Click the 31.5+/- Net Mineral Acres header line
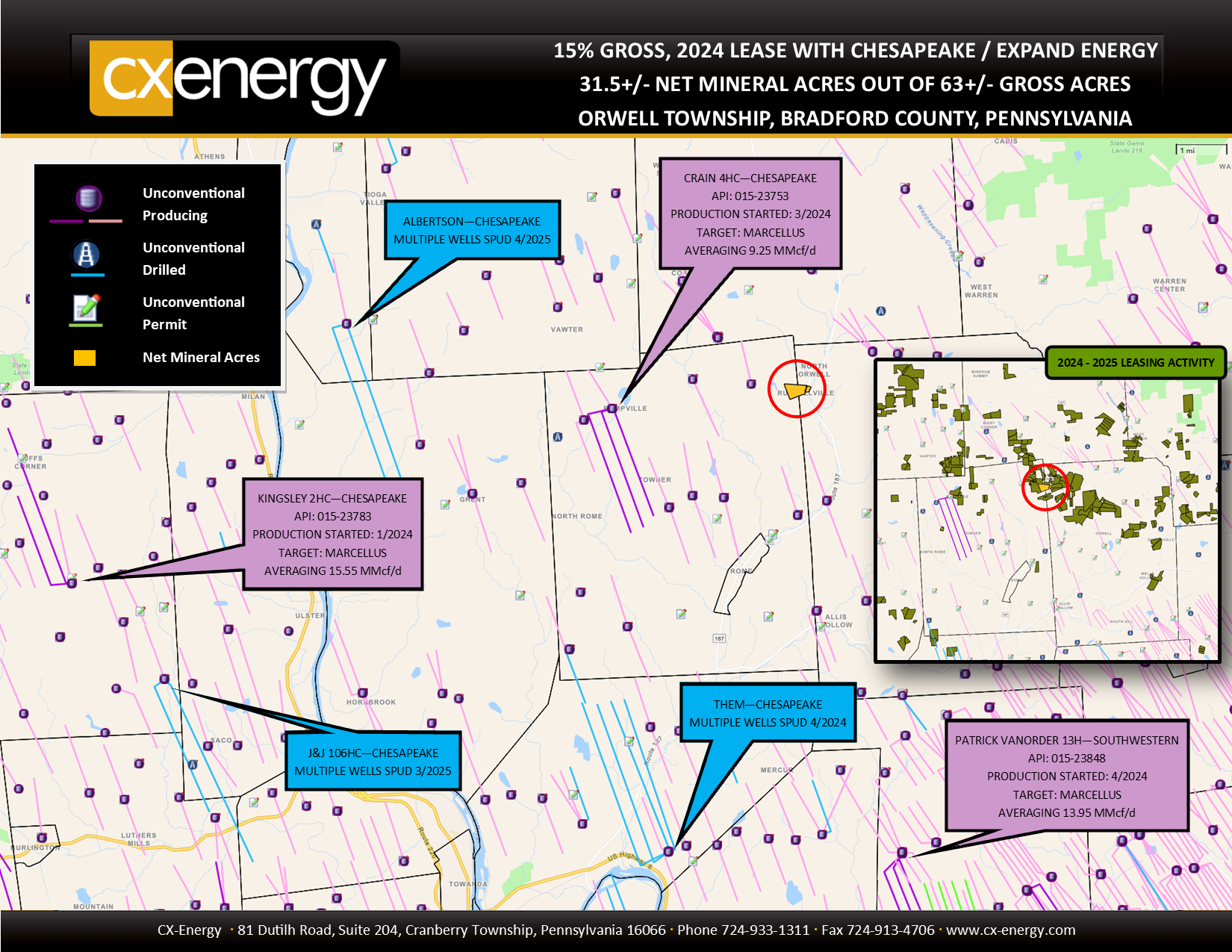This screenshot has width=1232, height=952. coord(855,84)
